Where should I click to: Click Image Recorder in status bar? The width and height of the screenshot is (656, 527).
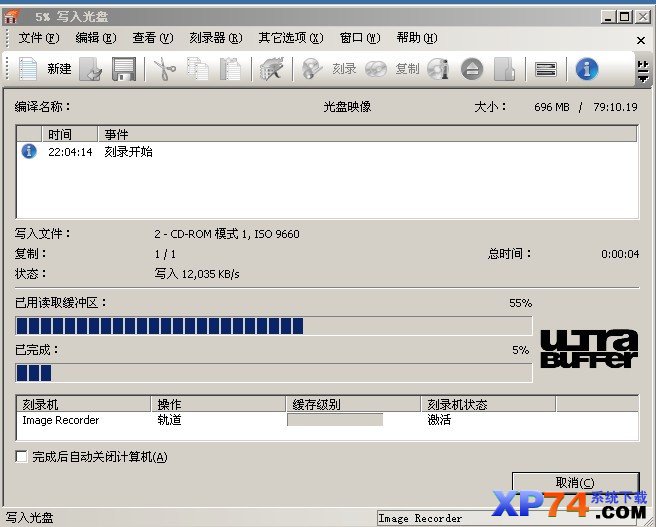click(x=420, y=519)
